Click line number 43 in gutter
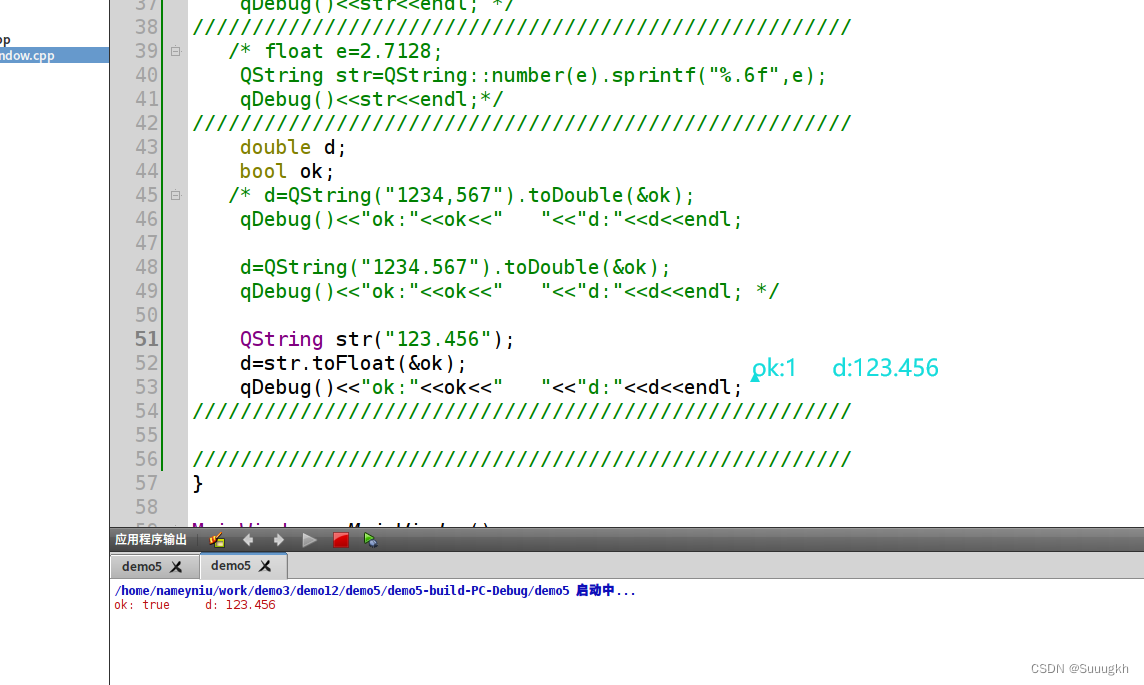This screenshot has width=1144, height=685. (x=146, y=147)
